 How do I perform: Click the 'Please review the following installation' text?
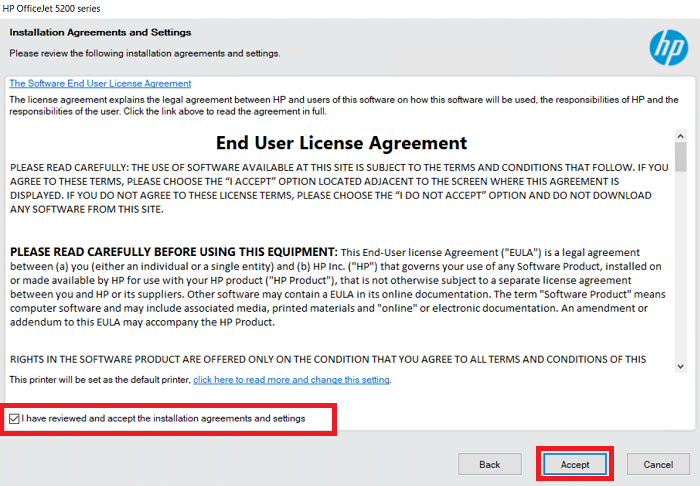[x=145, y=53]
